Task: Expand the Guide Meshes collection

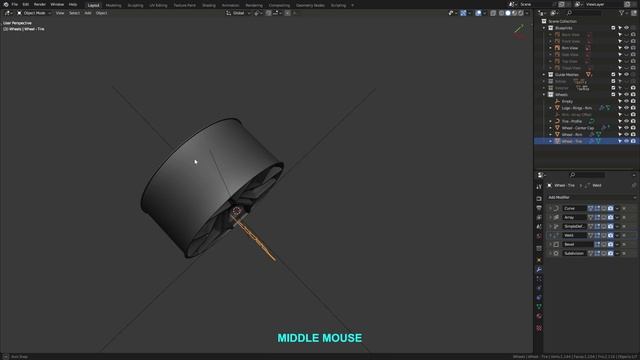Action: pyautogui.click(x=544, y=75)
